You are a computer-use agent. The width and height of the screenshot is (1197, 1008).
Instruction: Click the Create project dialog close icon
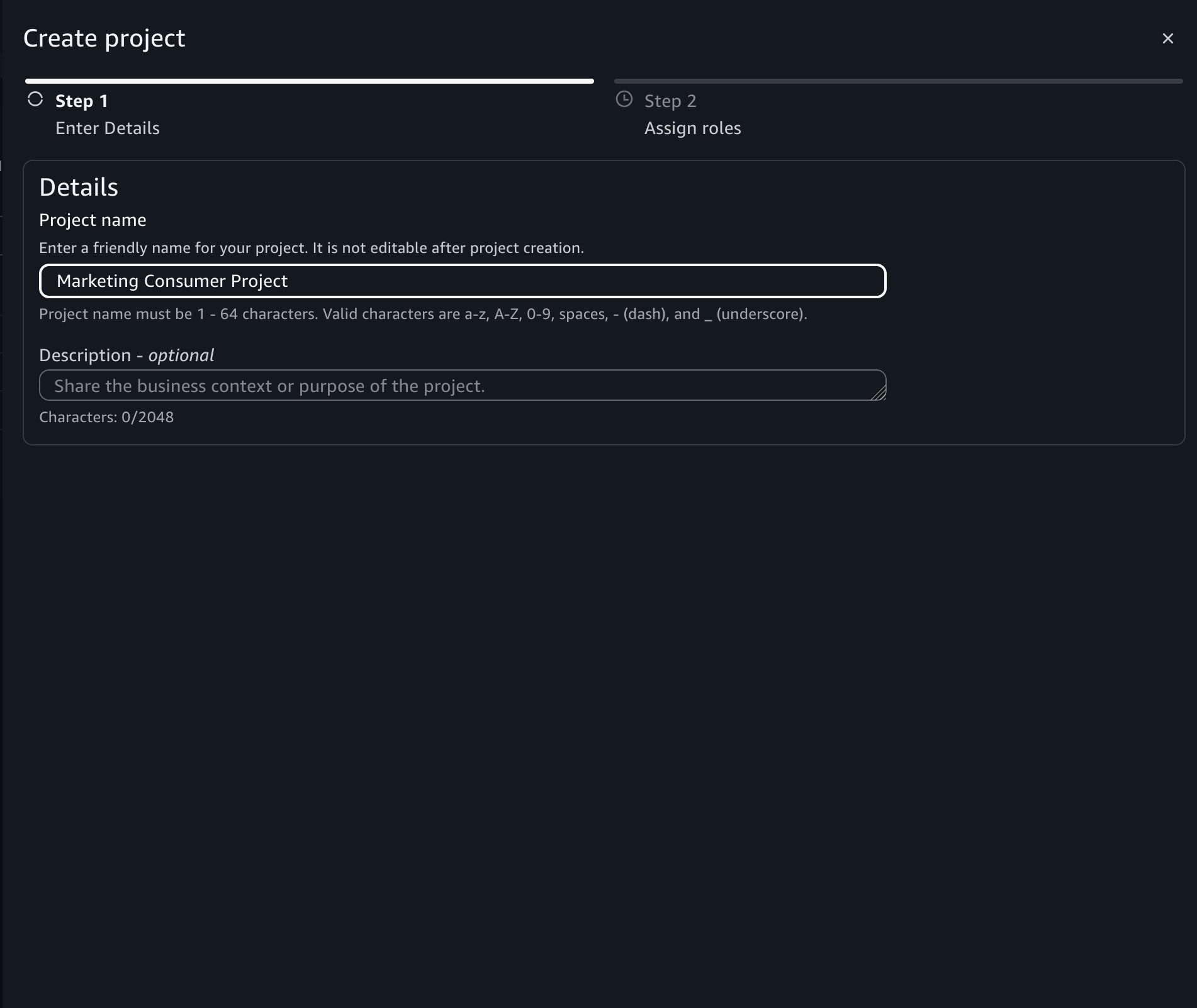pos(1169,38)
